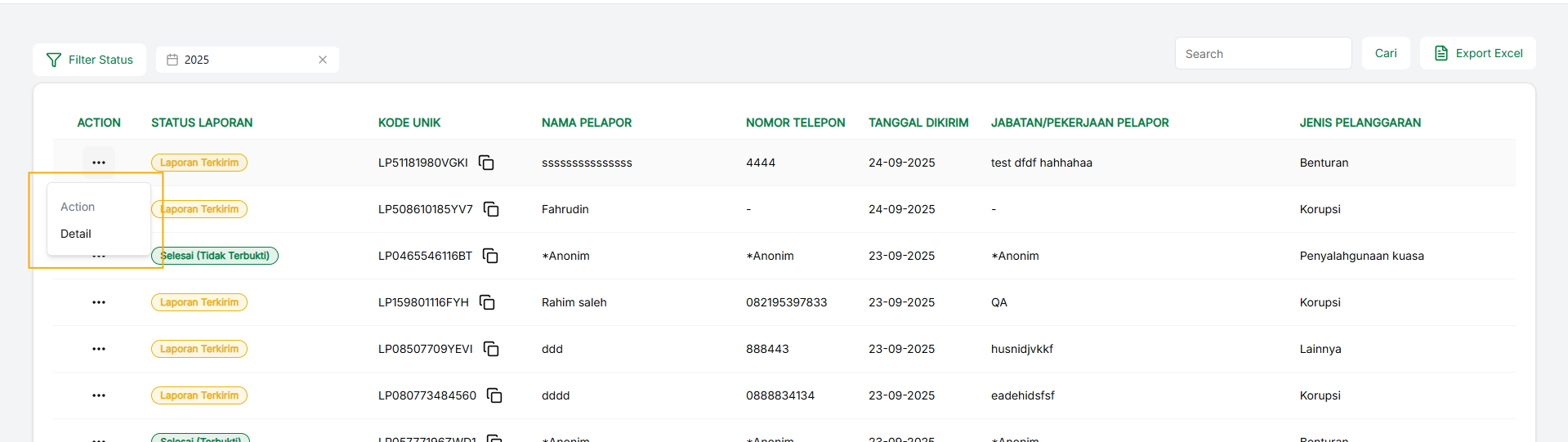Viewport: 1568px width, 442px height.
Task: Toggle the three-dot menu on first row
Action: point(99,163)
